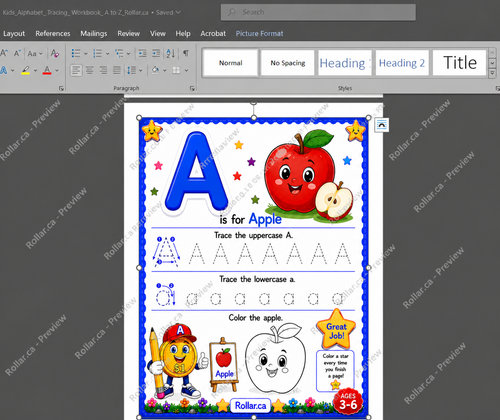Screen dimensions: 500x420
Task: Select the picture's left middle sizing handle
Action: (139, 268)
